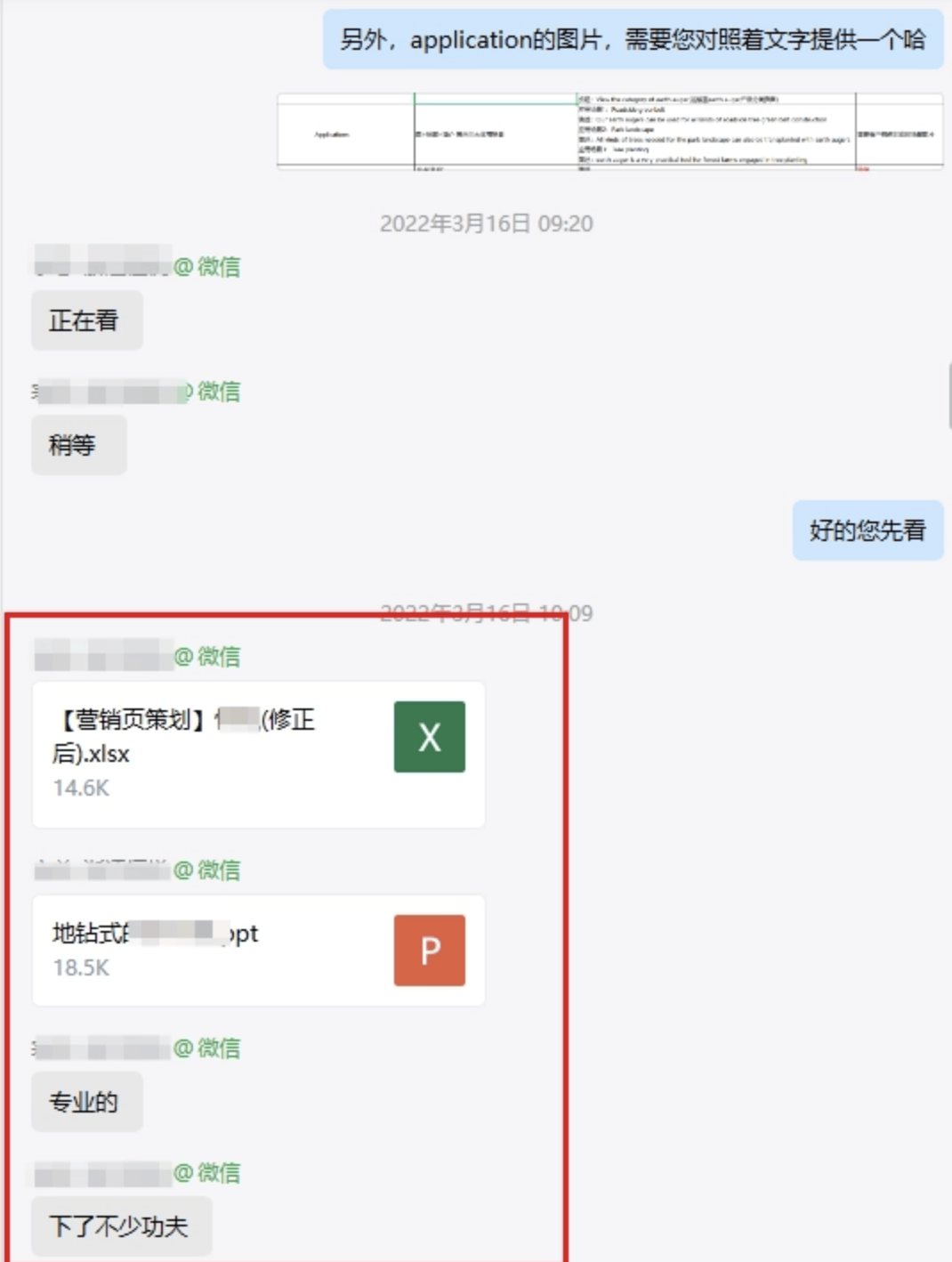This screenshot has height=1262, width=952.
Task: Open the green Excel file icon
Action: [x=429, y=737]
